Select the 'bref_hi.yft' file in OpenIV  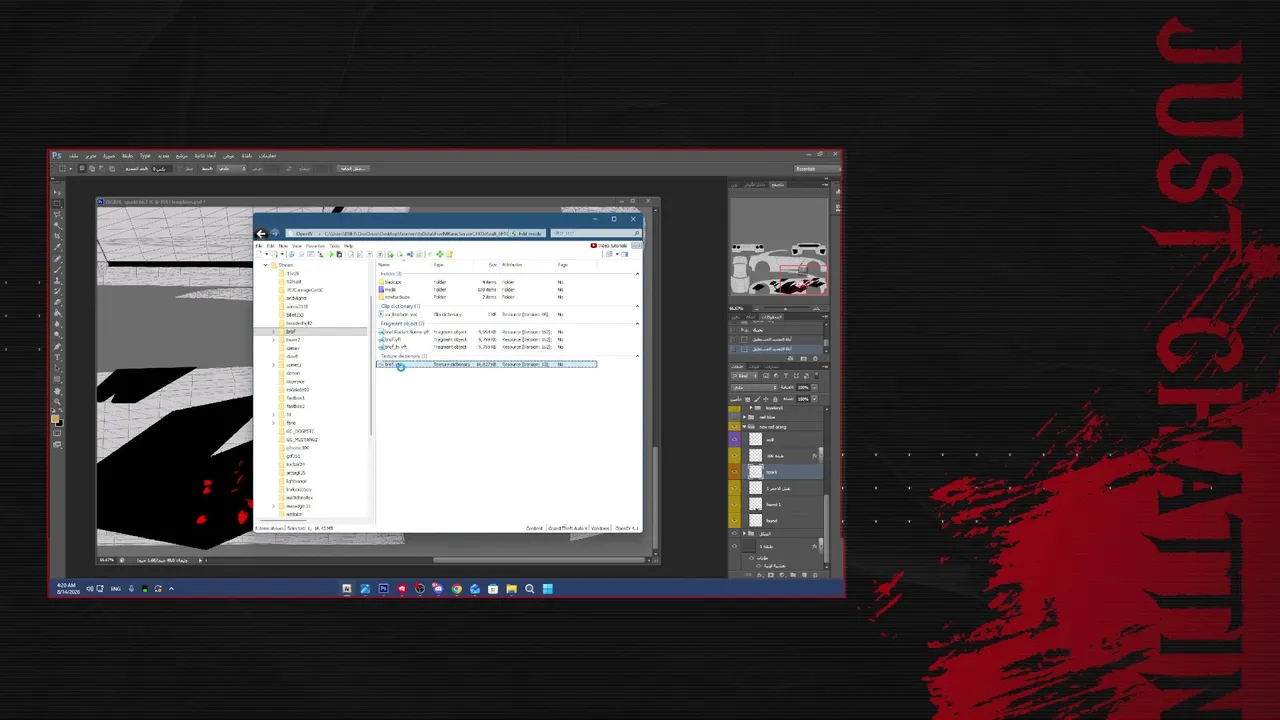tap(394, 347)
